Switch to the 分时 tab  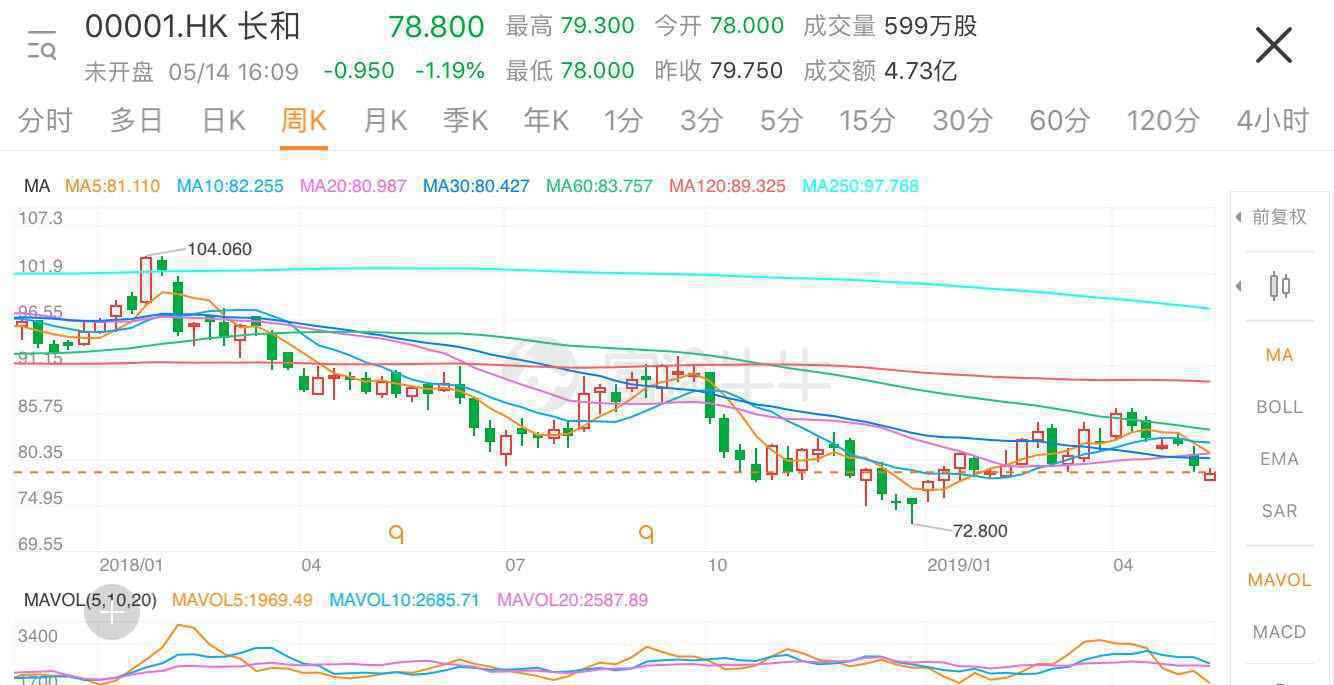tap(45, 121)
